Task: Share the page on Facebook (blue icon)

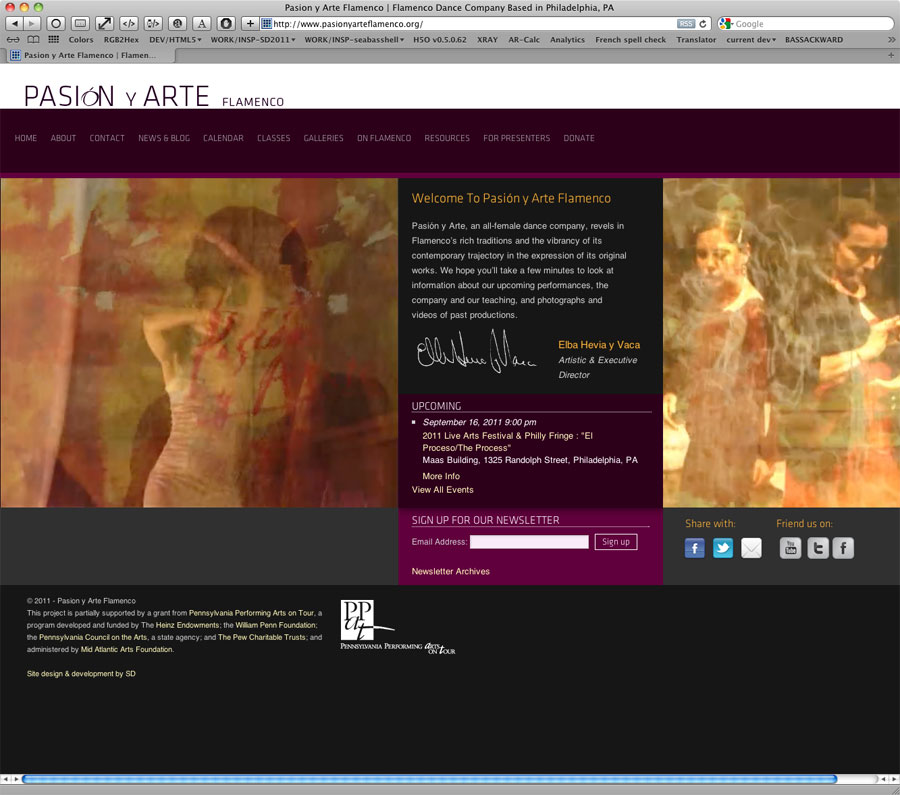Action: pos(695,548)
